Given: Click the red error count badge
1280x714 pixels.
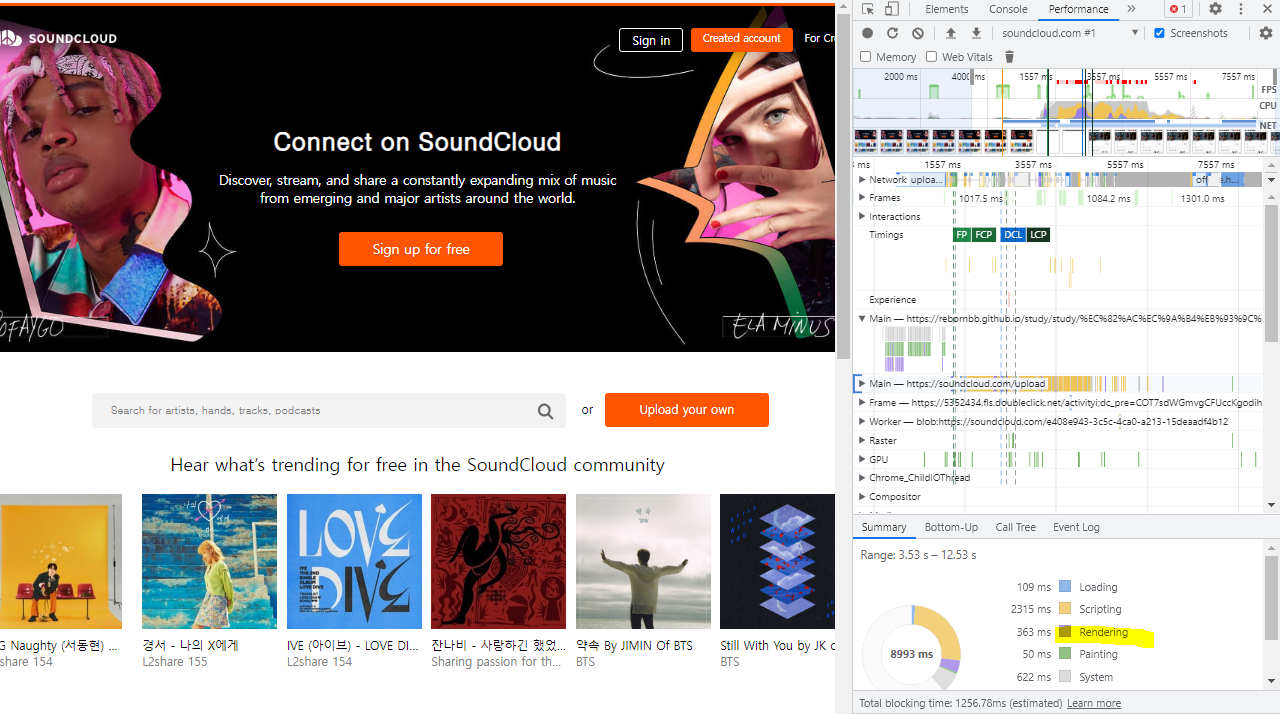Looking at the screenshot, I should click(x=1178, y=9).
